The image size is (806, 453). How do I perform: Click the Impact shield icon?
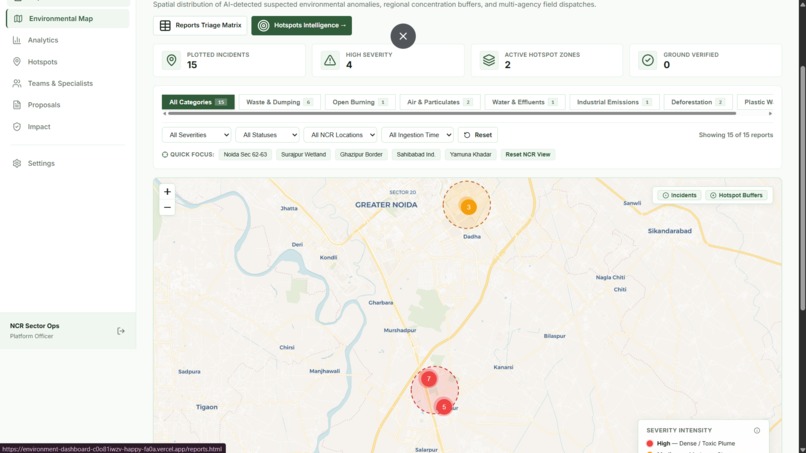pyautogui.click(x=17, y=126)
